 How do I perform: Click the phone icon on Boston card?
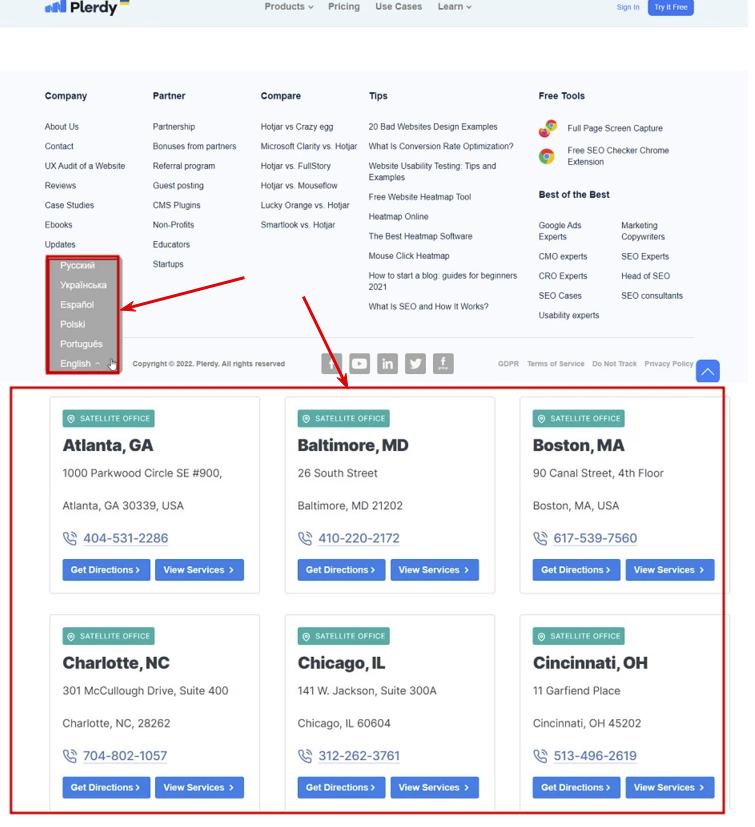coord(540,538)
